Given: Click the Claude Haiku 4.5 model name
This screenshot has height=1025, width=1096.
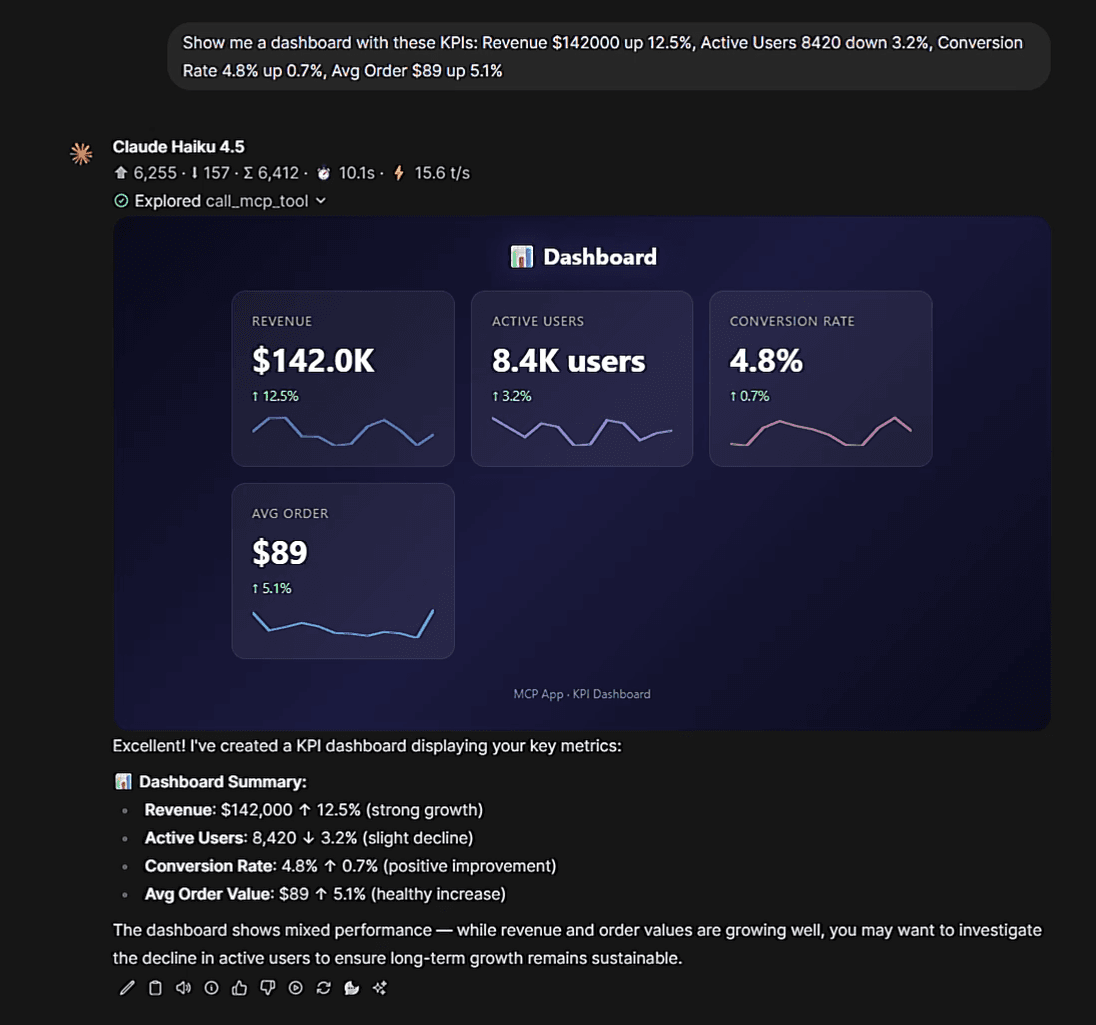Looking at the screenshot, I should [179, 147].
